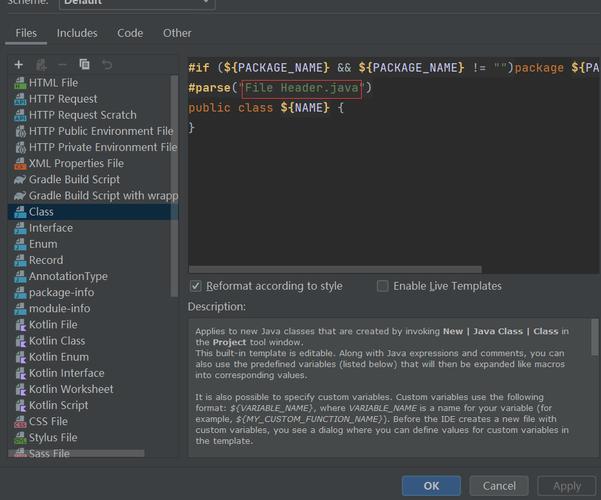Screen dimensions: 601x500
Task: Click the Create Template plus icon
Action: 18,64
